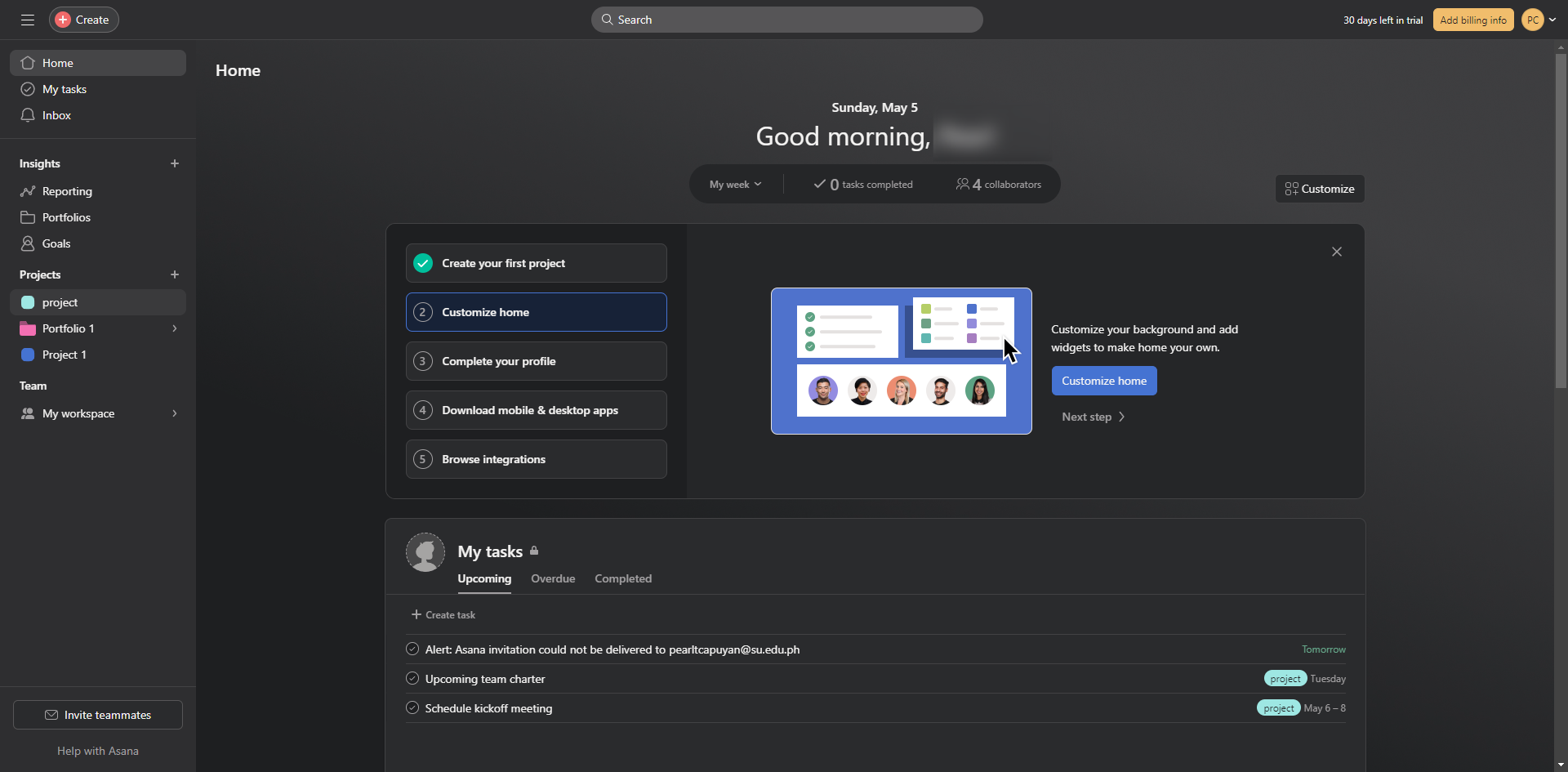The width and height of the screenshot is (1568, 772).
Task: Mark the Asana invitation alert task complete
Action: tap(412, 649)
